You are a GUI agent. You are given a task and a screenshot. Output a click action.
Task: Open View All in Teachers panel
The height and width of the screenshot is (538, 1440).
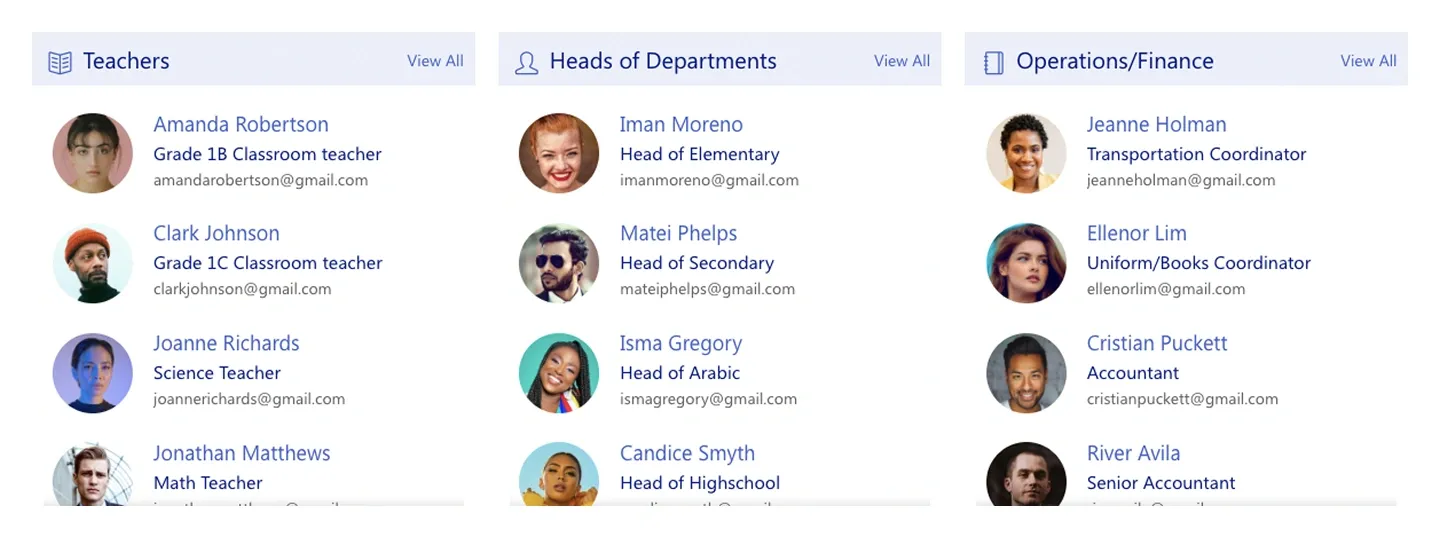click(435, 61)
